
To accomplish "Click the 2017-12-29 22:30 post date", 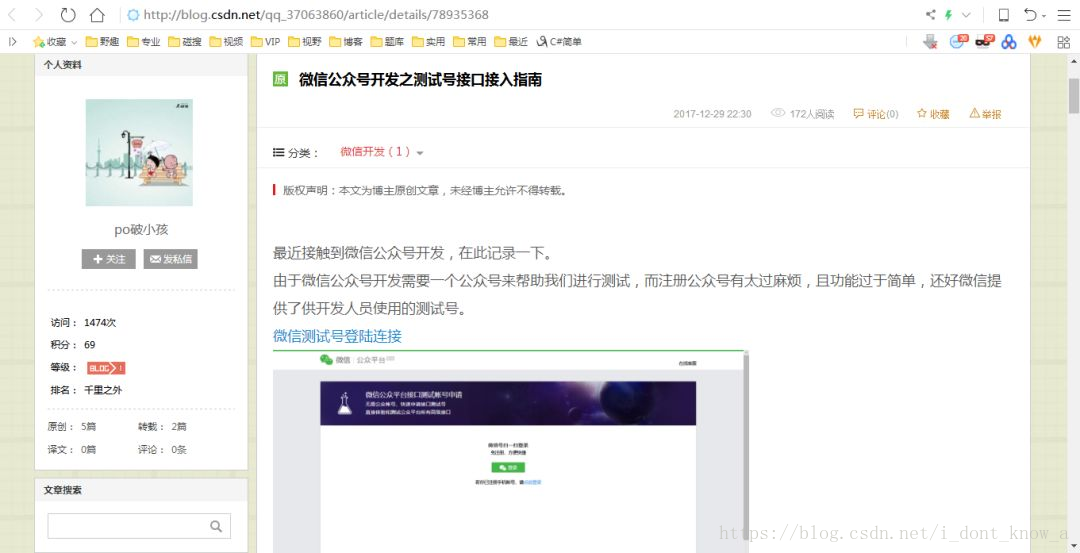I will coord(712,114).
